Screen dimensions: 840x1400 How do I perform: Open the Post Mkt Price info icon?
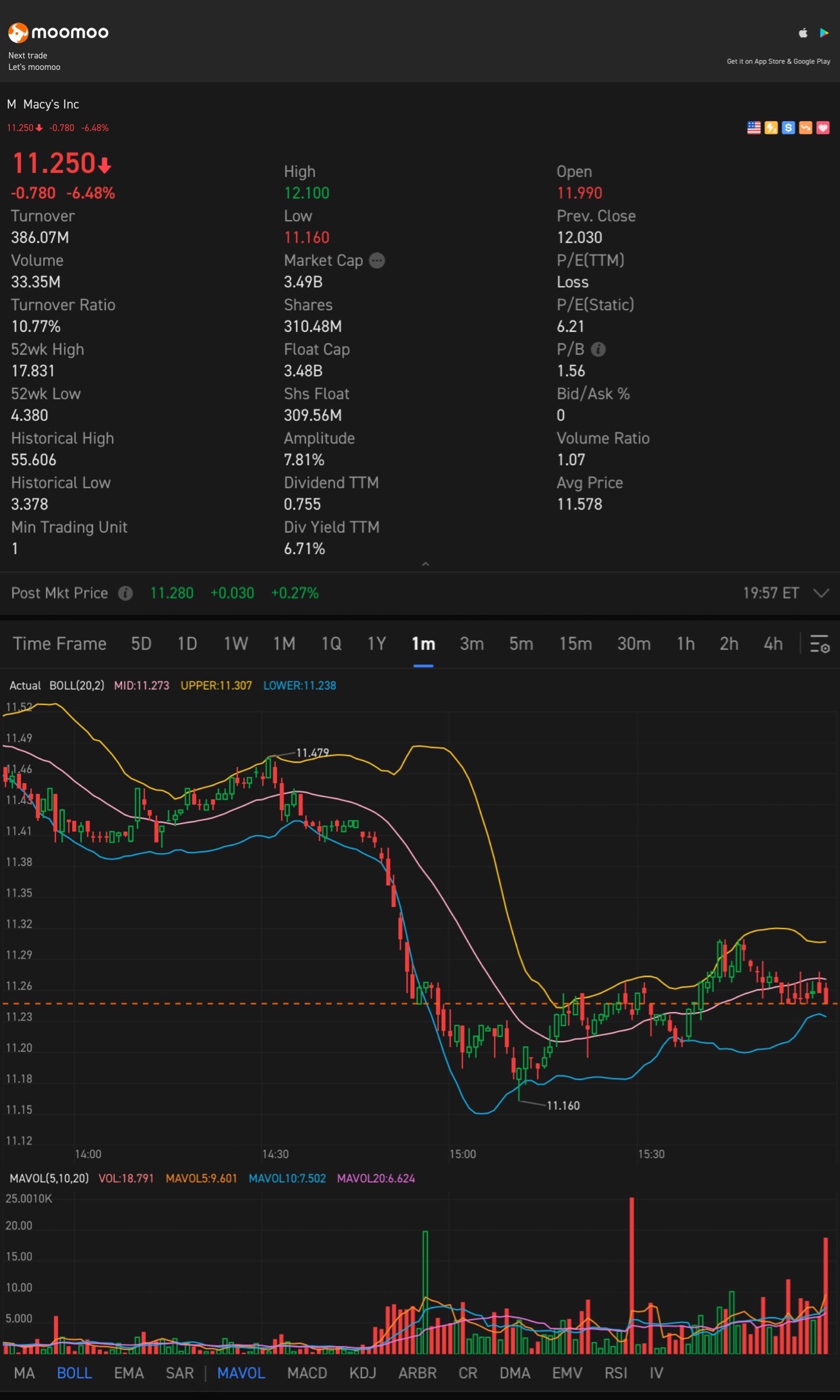click(125, 593)
